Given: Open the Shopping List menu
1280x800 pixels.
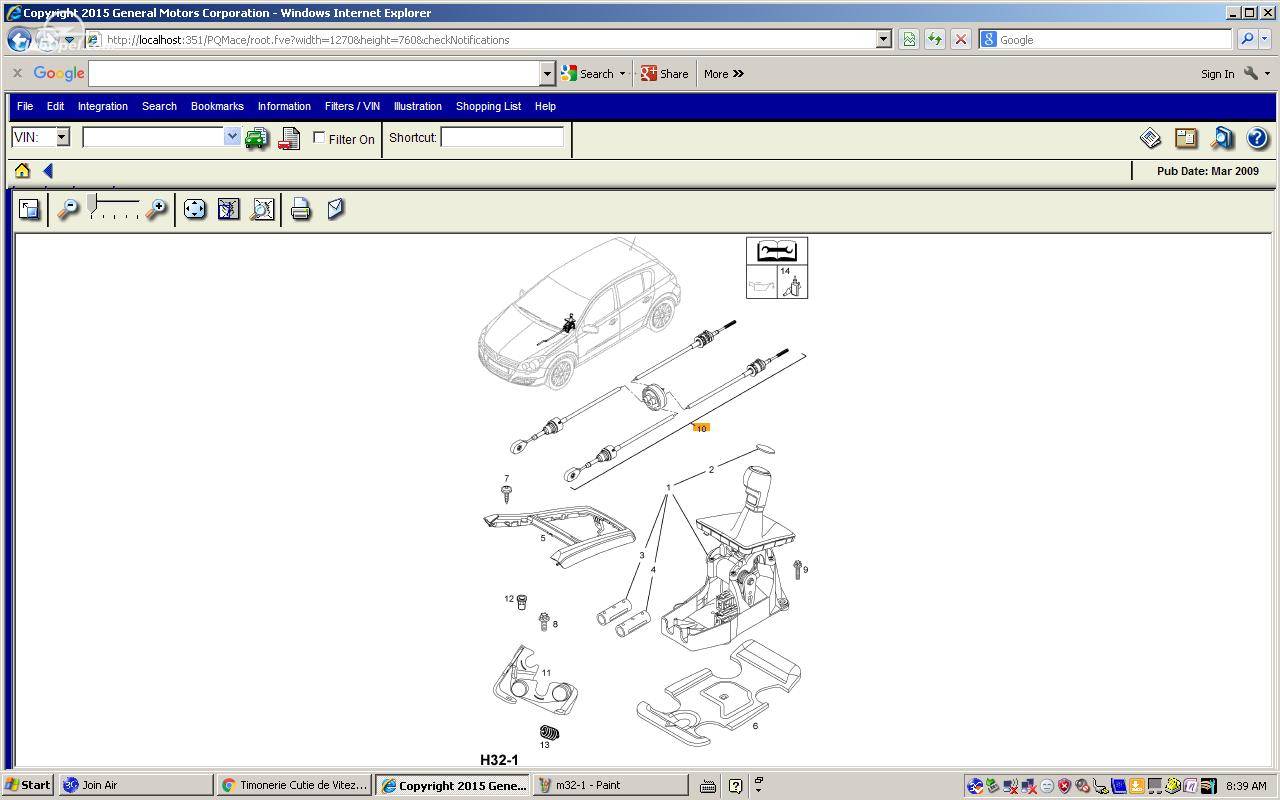Looking at the screenshot, I should pyautogui.click(x=488, y=106).
